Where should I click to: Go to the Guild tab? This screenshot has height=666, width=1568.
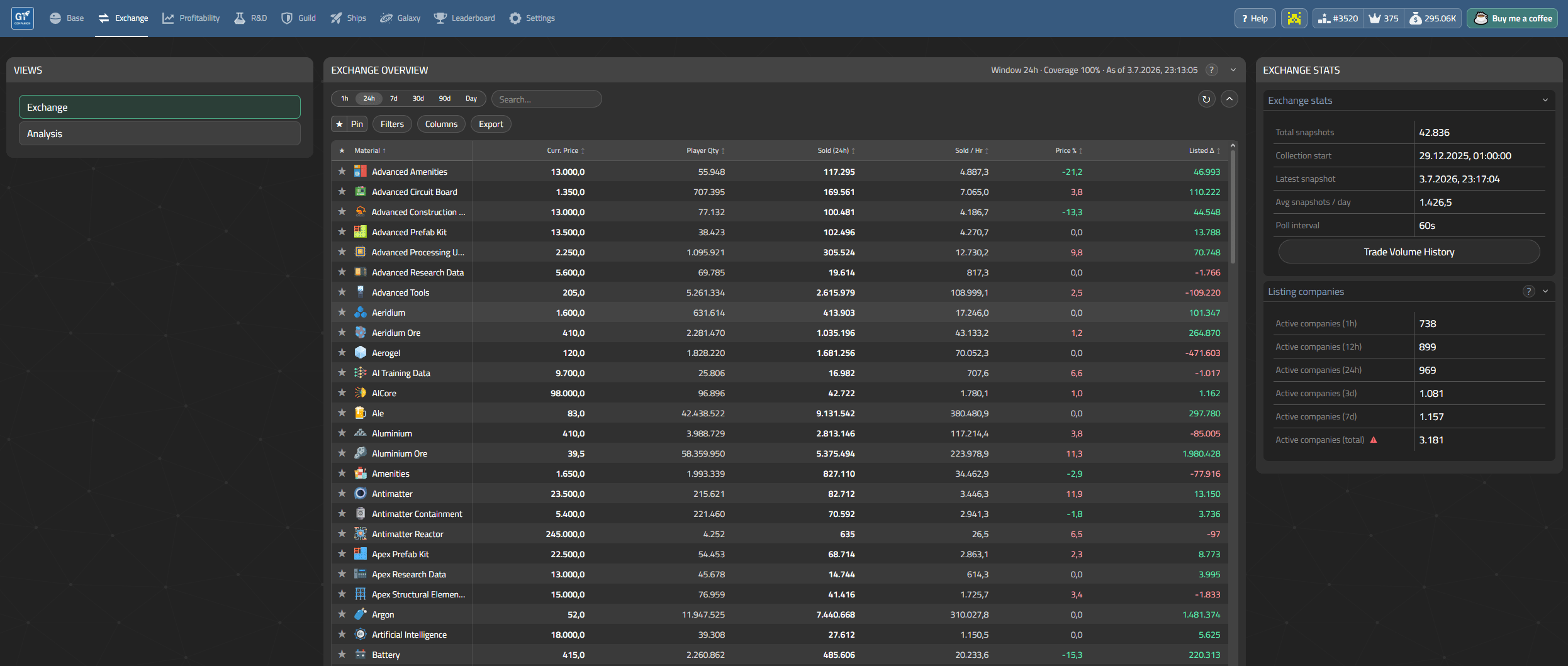click(x=299, y=18)
